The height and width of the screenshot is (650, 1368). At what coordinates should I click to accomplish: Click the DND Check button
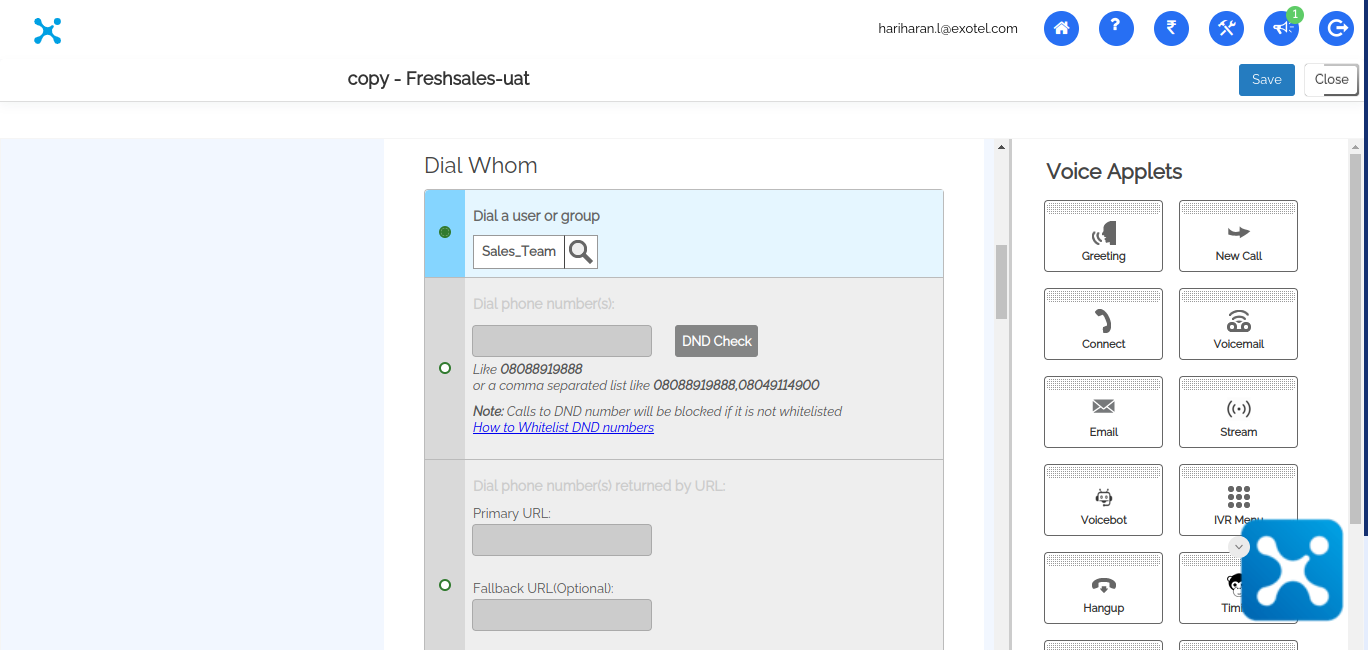(x=716, y=341)
